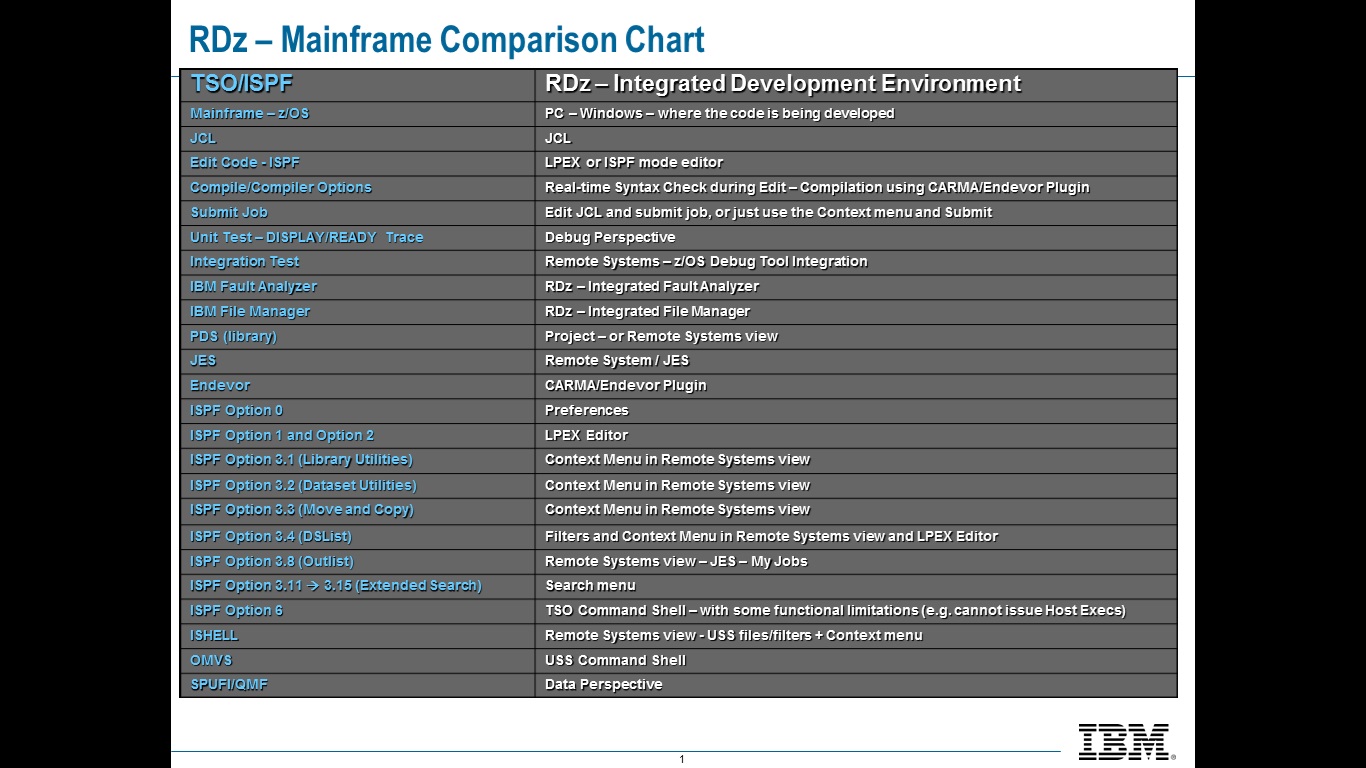The height and width of the screenshot is (768, 1366).
Task: Click the 'CARMA/Endevor Plugin' cell
Action: coord(856,385)
